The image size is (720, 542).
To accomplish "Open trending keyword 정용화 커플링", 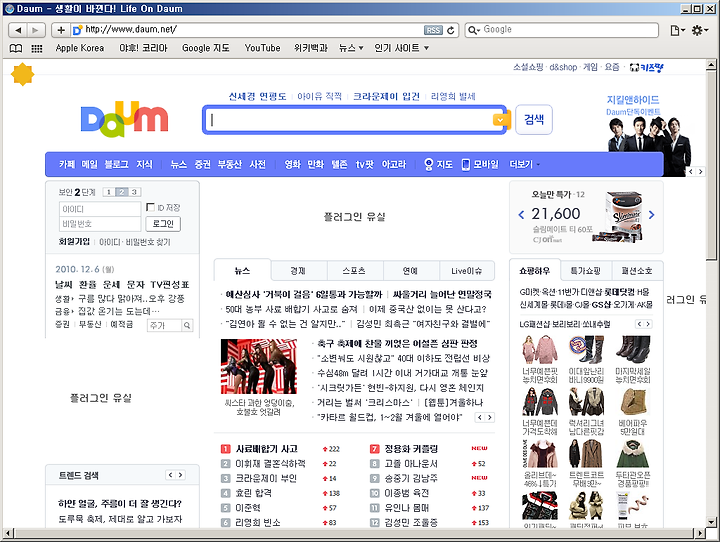I will click(x=411, y=449).
